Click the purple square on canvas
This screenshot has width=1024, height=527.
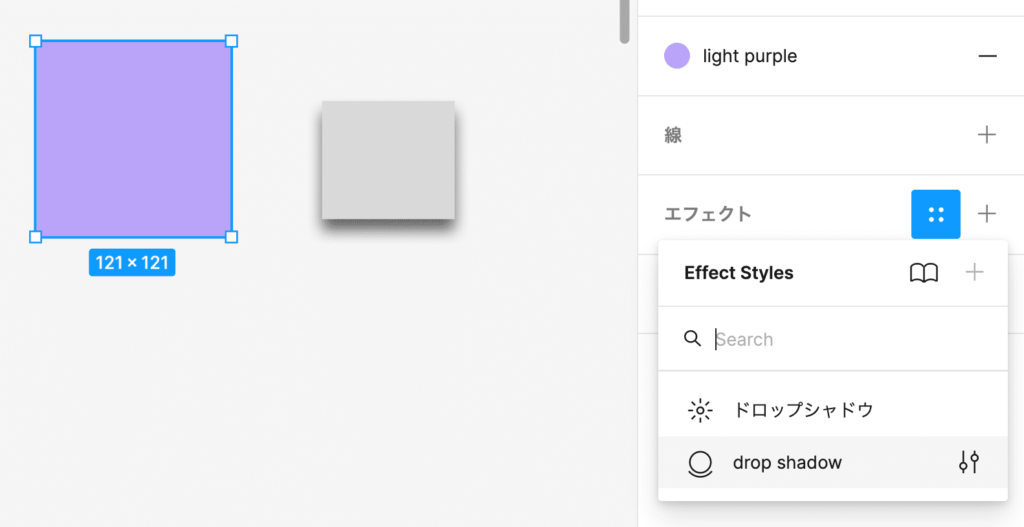tap(133, 139)
